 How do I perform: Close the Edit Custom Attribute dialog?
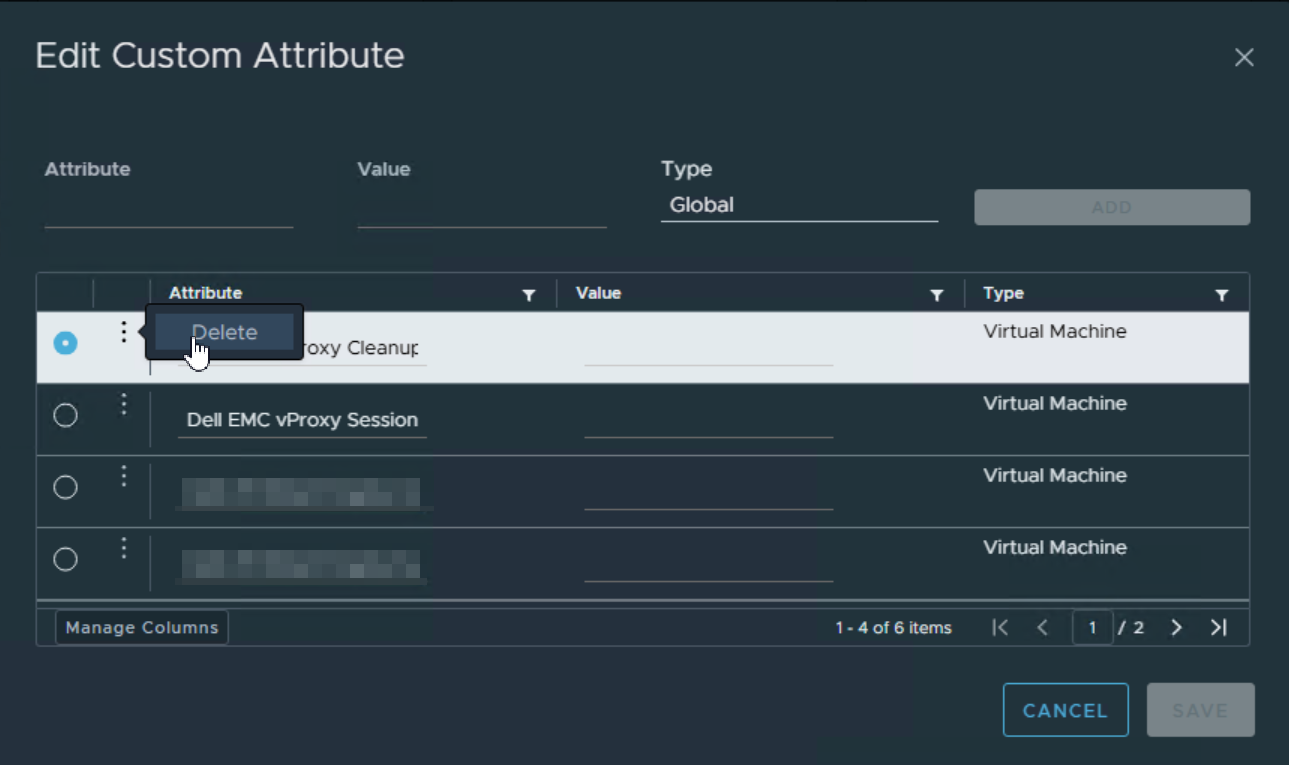coord(1244,57)
